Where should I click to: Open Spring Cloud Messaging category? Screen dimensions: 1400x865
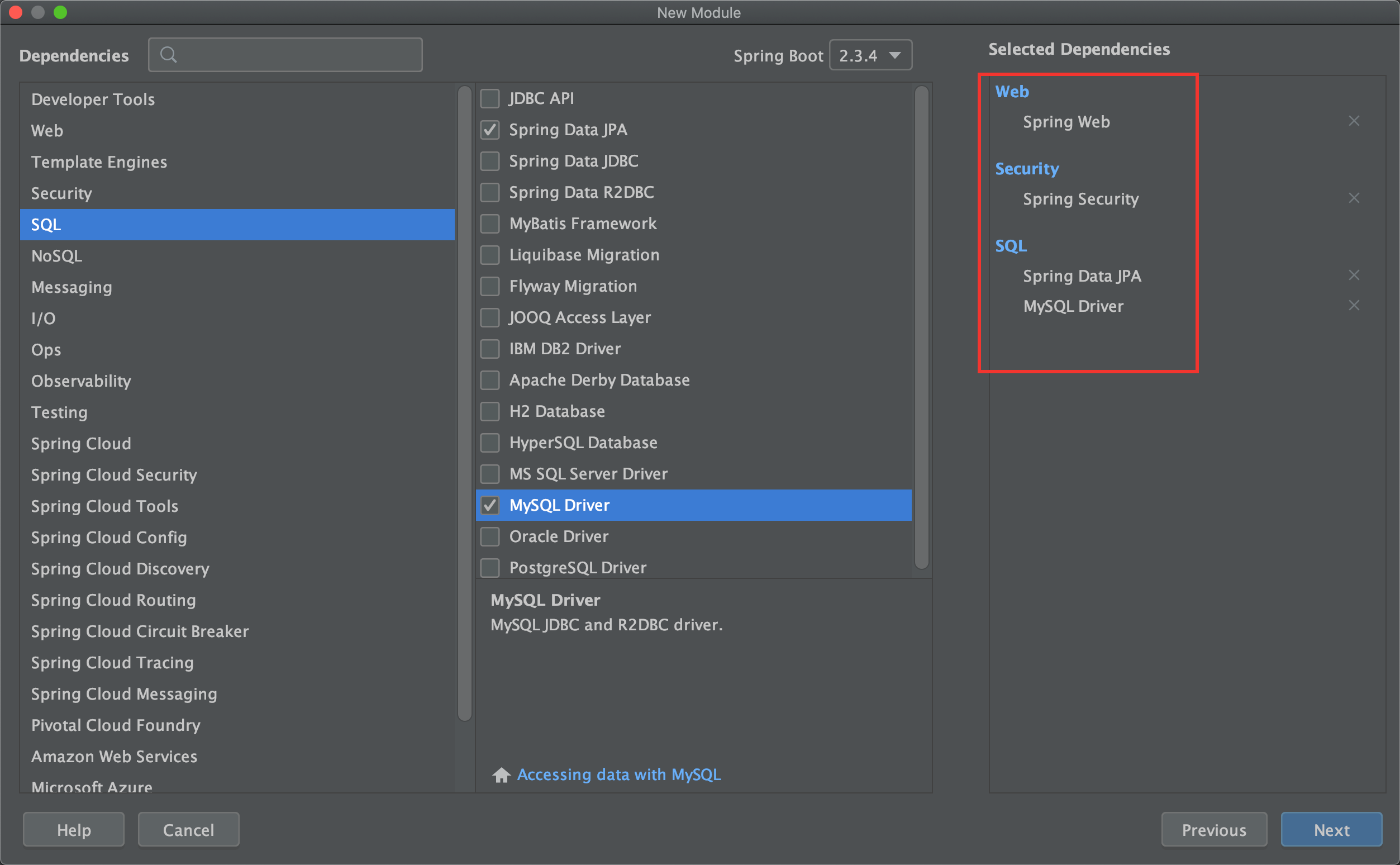(x=237, y=693)
